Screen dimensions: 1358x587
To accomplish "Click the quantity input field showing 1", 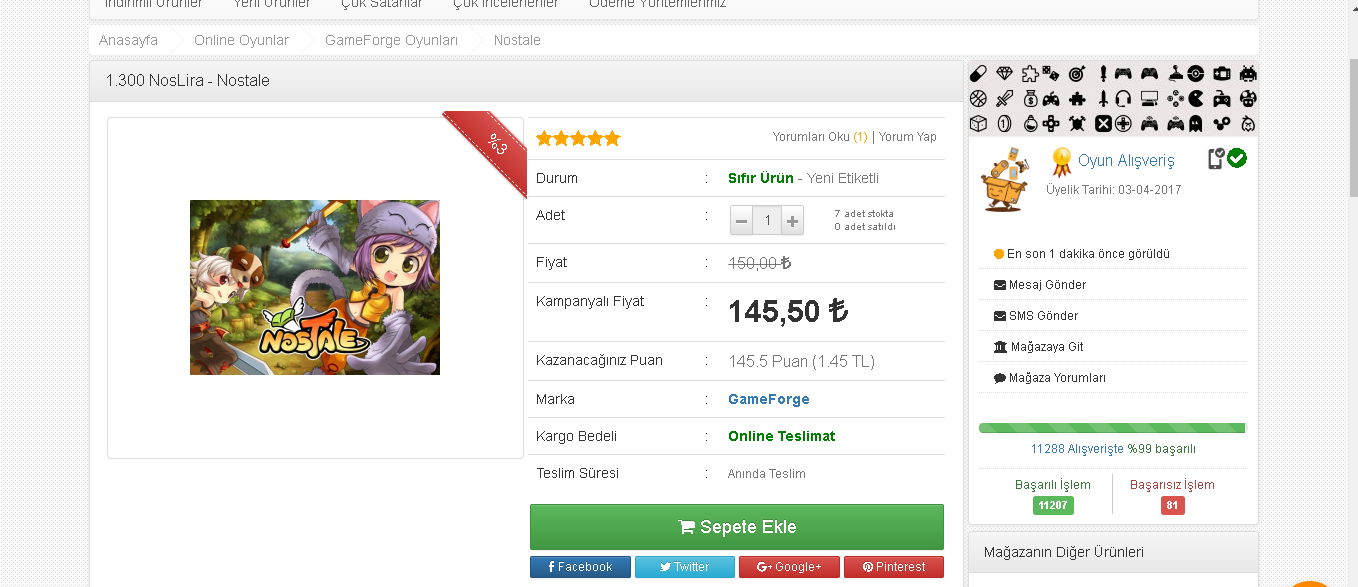I will click(767, 220).
